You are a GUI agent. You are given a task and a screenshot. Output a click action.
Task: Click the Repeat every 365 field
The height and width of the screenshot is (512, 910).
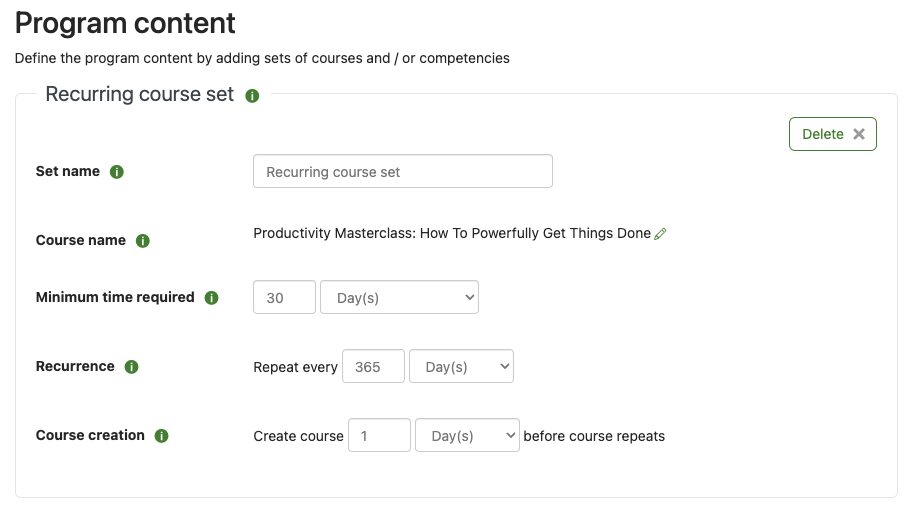373,367
